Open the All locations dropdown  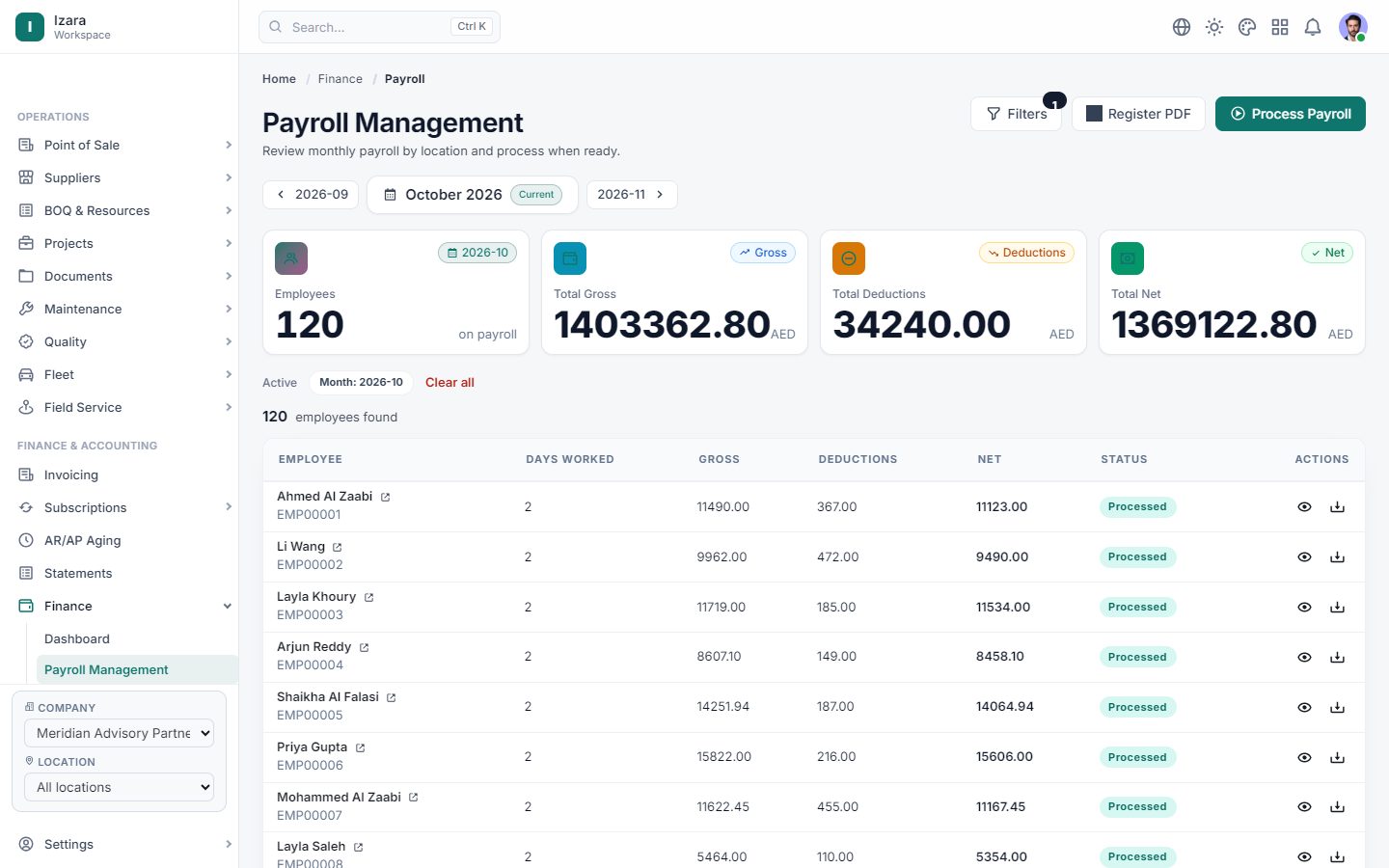click(119, 787)
